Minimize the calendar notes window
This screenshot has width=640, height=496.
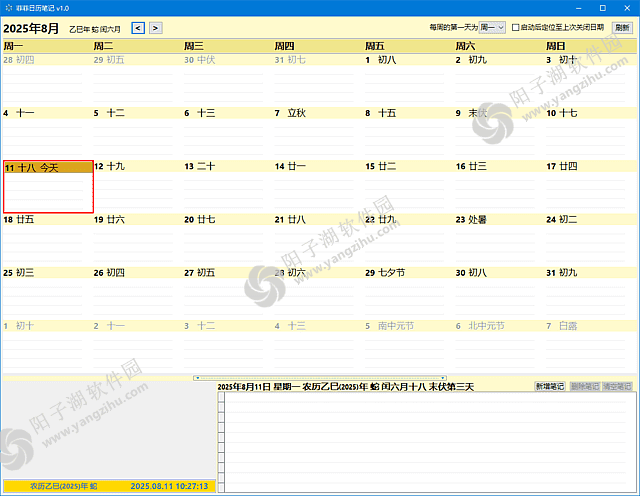pyautogui.click(x=578, y=8)
